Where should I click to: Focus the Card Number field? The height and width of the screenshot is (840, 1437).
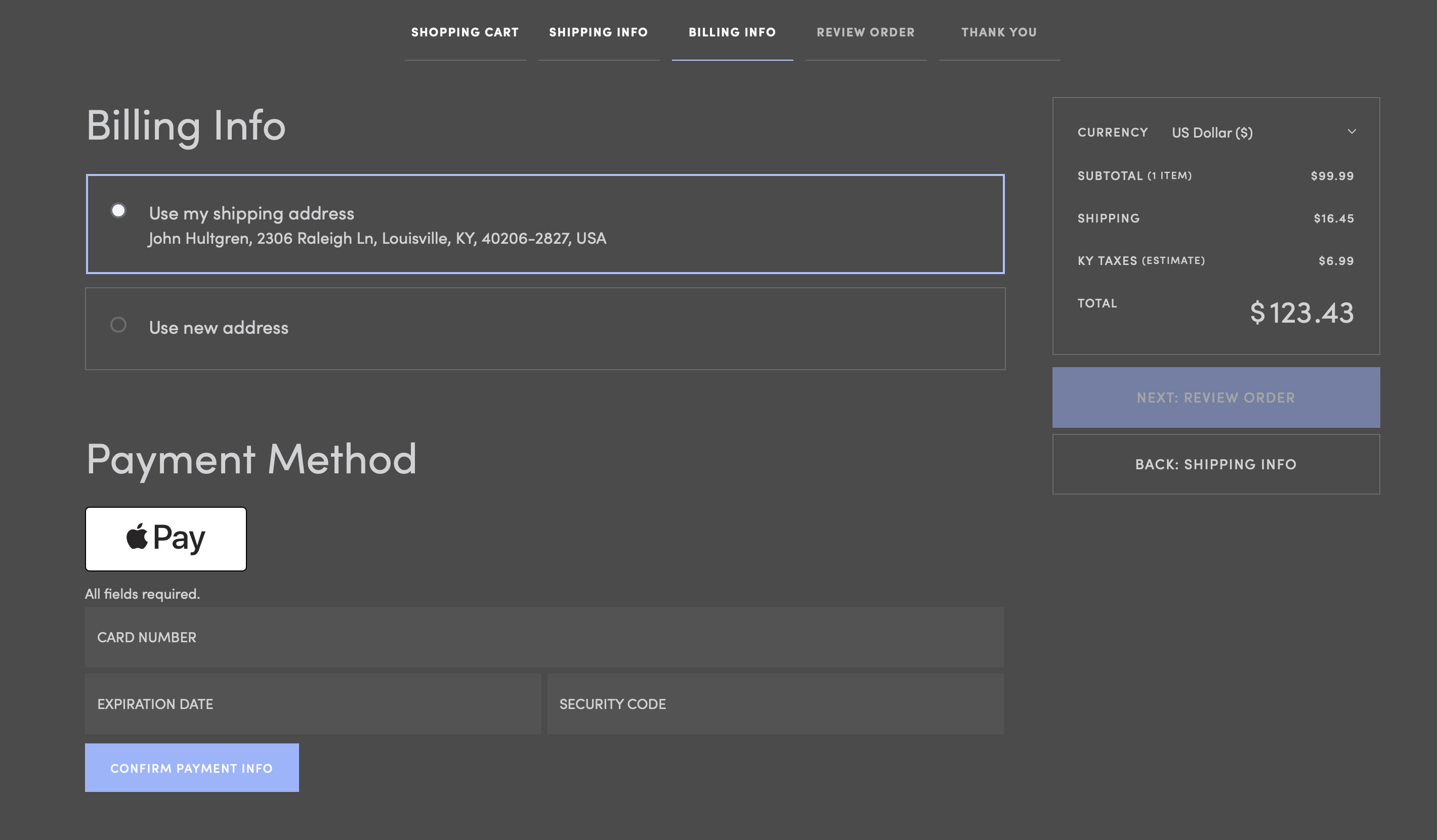click(544, 637)
